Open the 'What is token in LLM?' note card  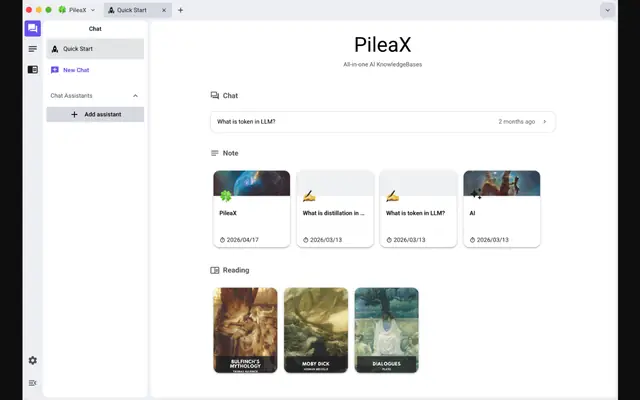click(418, 209)
